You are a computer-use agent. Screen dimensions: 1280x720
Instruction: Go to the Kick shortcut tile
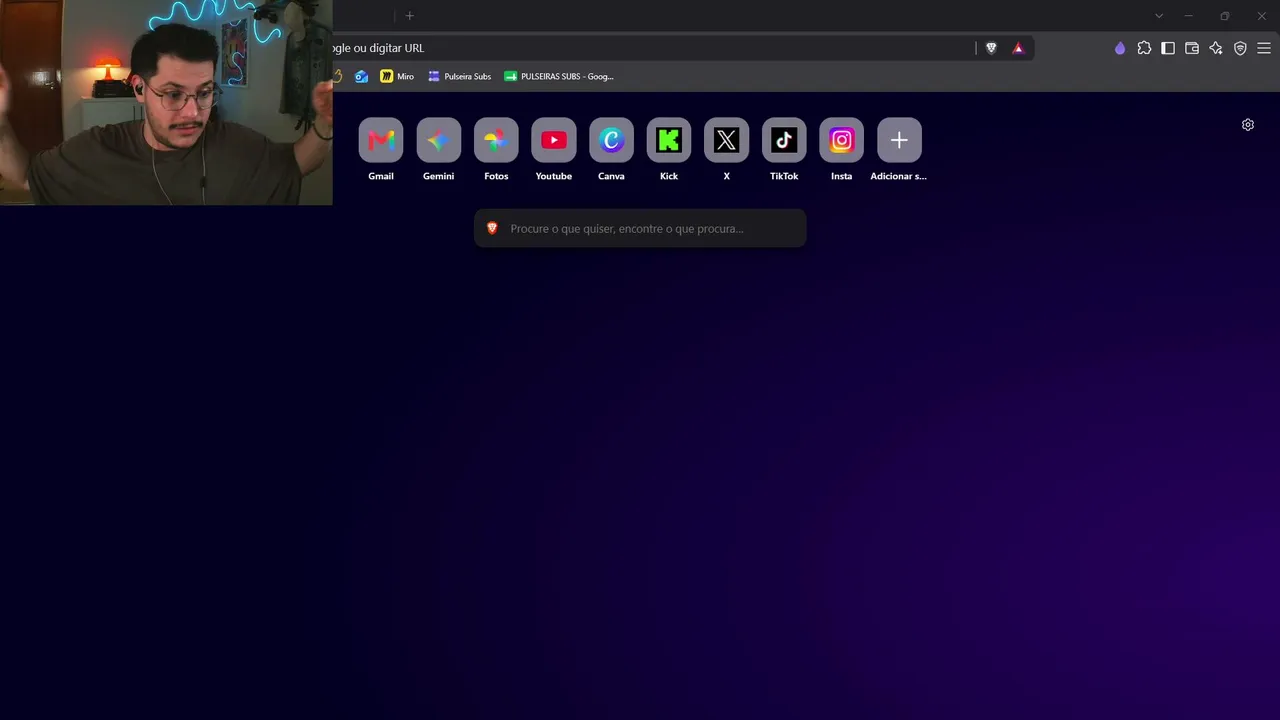pos(669,141)
